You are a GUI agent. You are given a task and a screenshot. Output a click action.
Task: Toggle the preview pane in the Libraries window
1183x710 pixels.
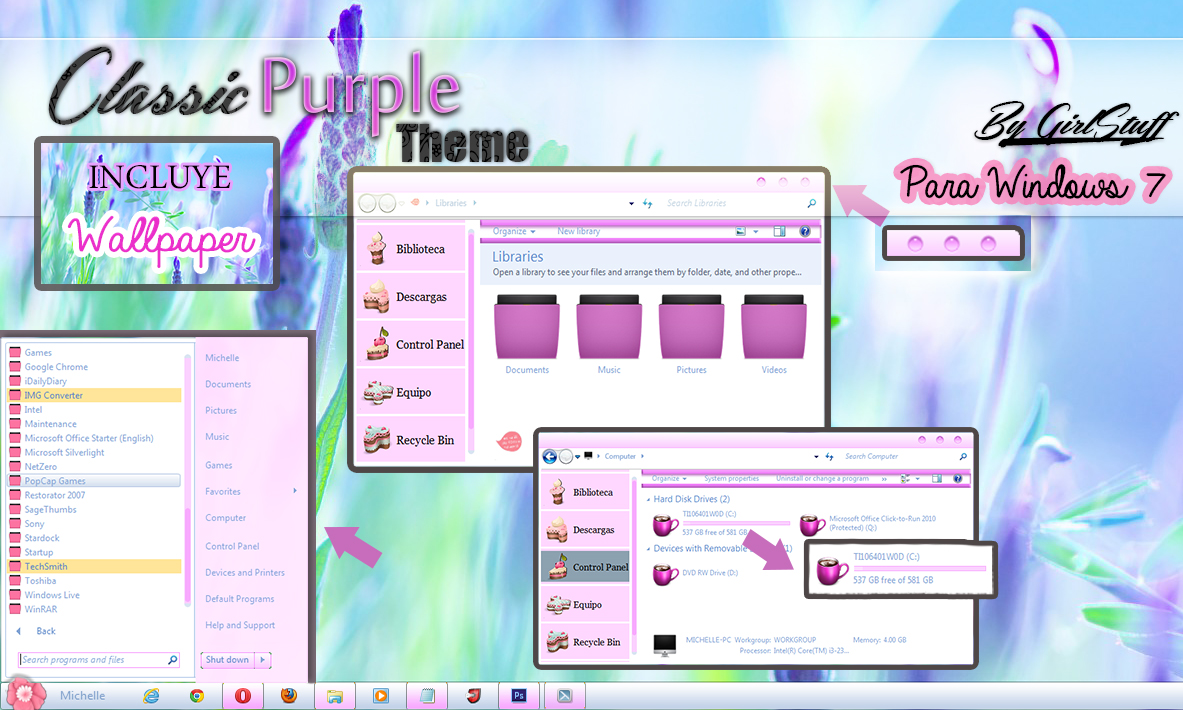779,231
